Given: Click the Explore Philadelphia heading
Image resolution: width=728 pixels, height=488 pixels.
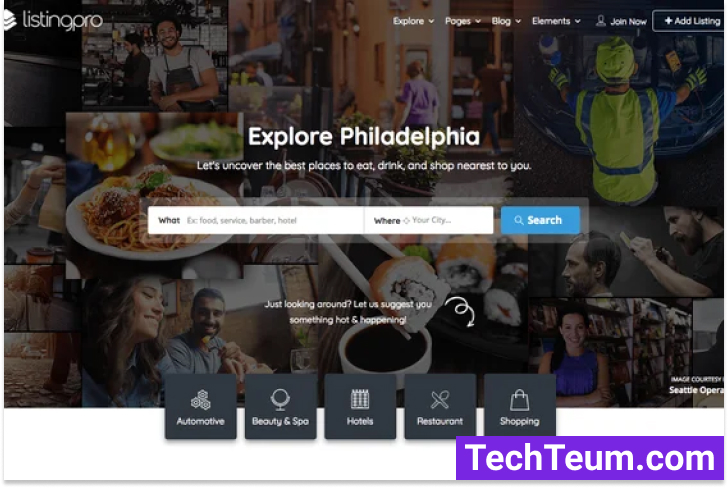Looking at the screenshot, I should 364,137.
